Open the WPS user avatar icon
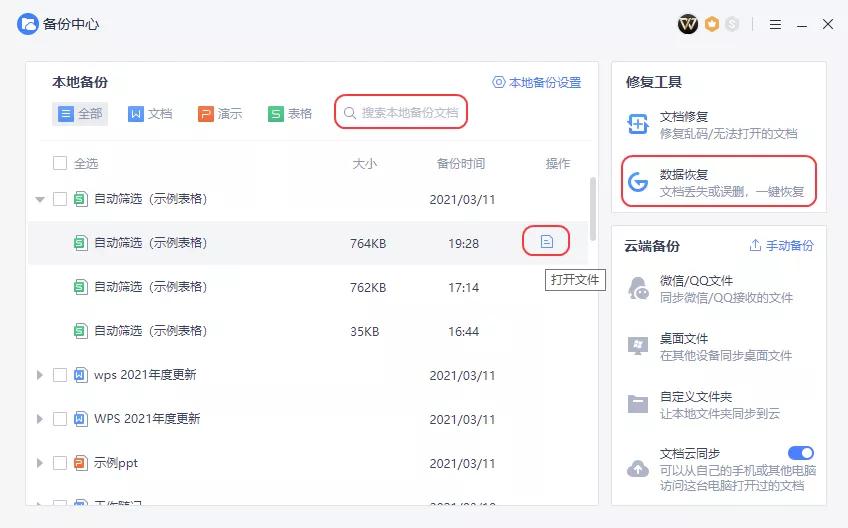 688,24
